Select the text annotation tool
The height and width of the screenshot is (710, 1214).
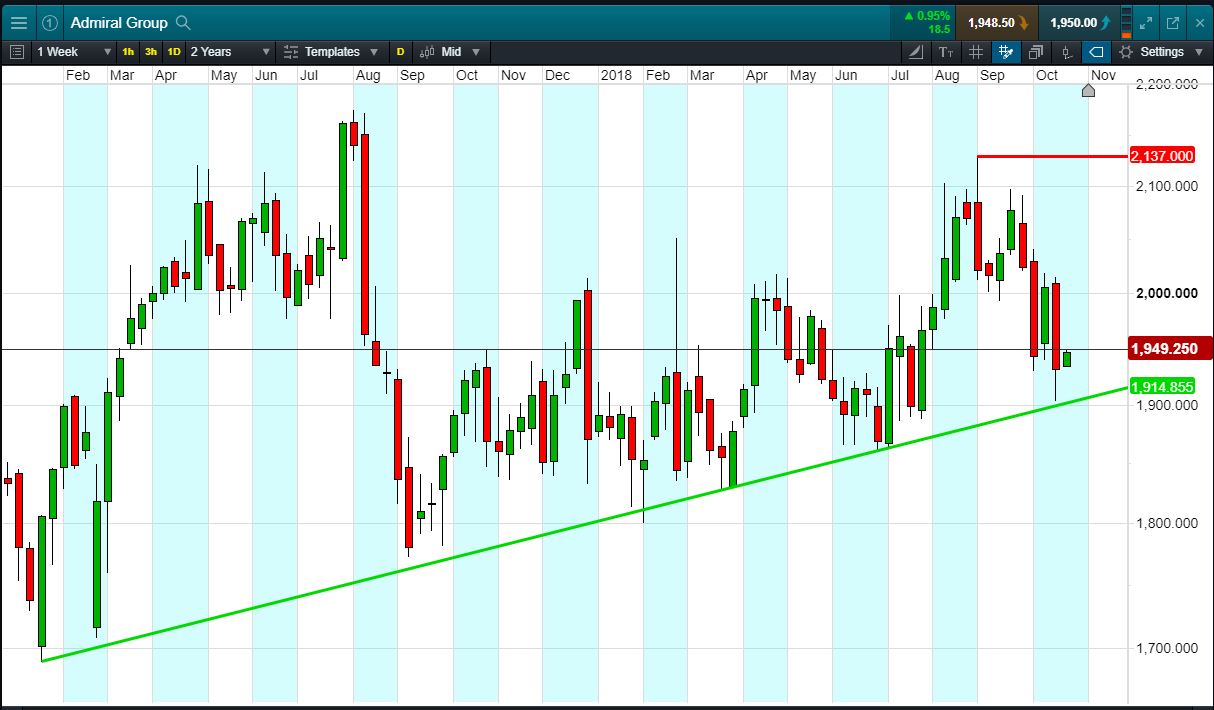pos(947,52)
